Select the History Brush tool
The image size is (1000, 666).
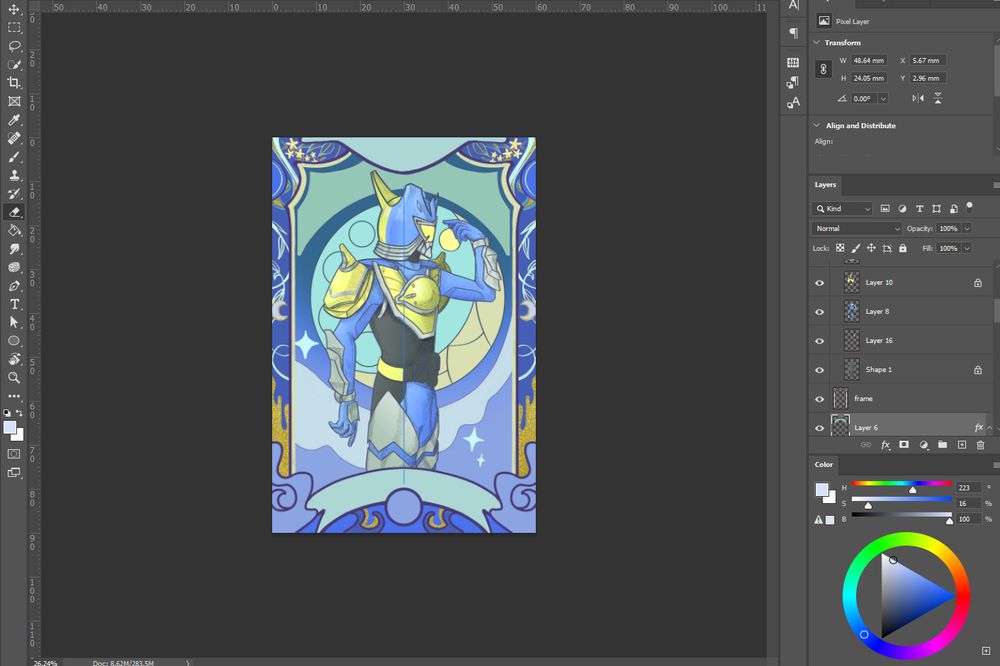click(14, 193)
